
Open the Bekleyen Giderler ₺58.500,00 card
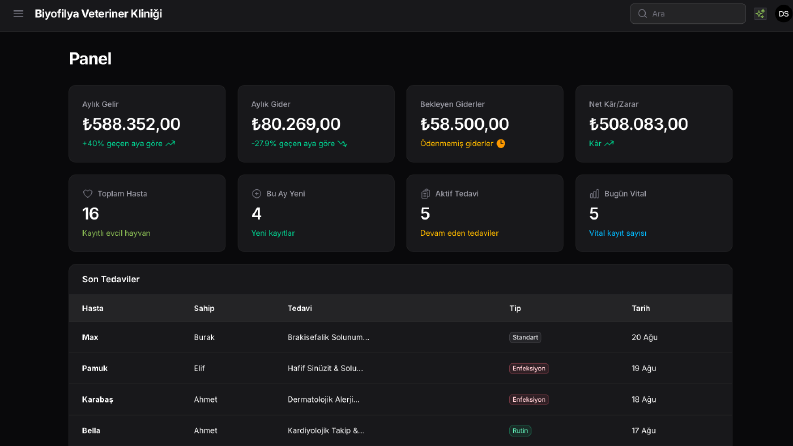click(485, 124)
